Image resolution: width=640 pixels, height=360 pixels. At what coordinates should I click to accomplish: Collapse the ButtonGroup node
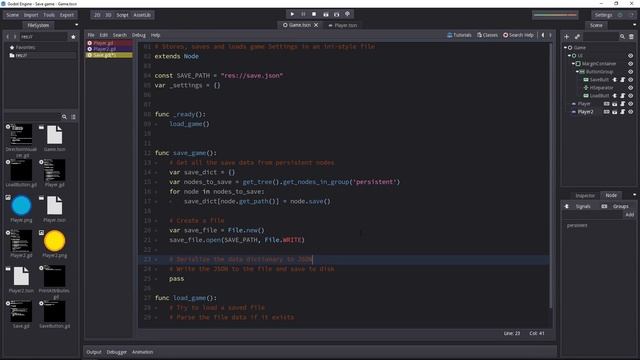coord(577,71)
